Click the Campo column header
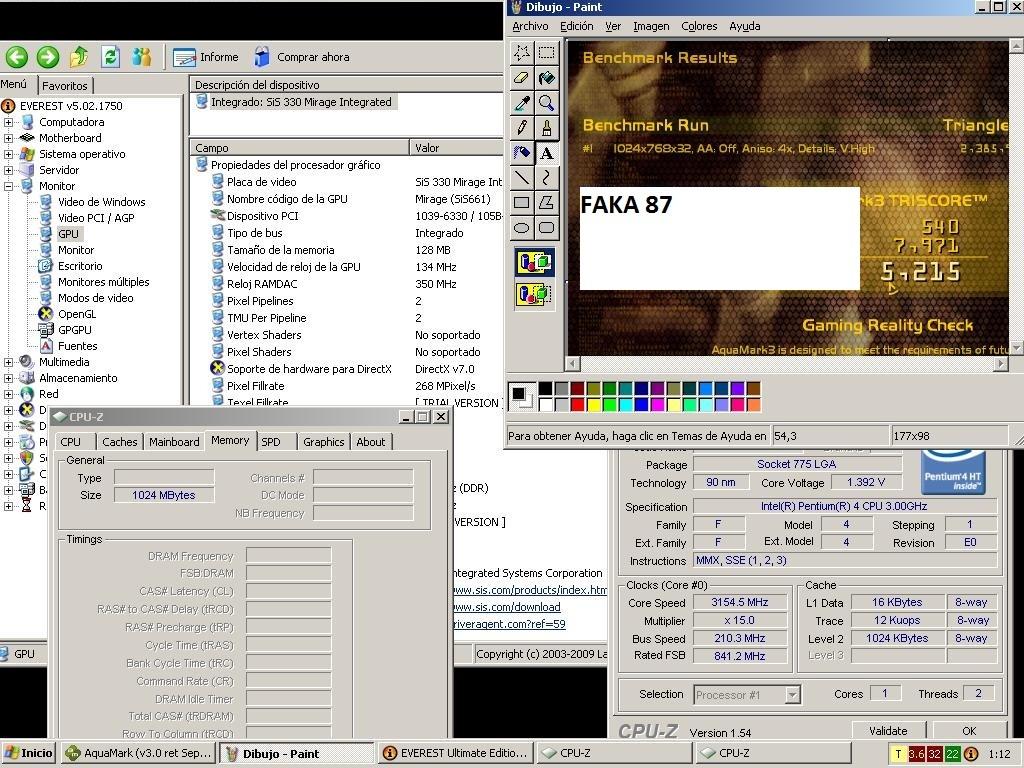 click(300, 148)
